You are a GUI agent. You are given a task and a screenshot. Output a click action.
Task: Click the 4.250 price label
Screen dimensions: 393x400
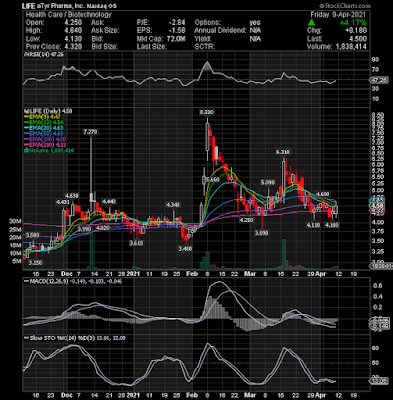[x=247, y=220]
